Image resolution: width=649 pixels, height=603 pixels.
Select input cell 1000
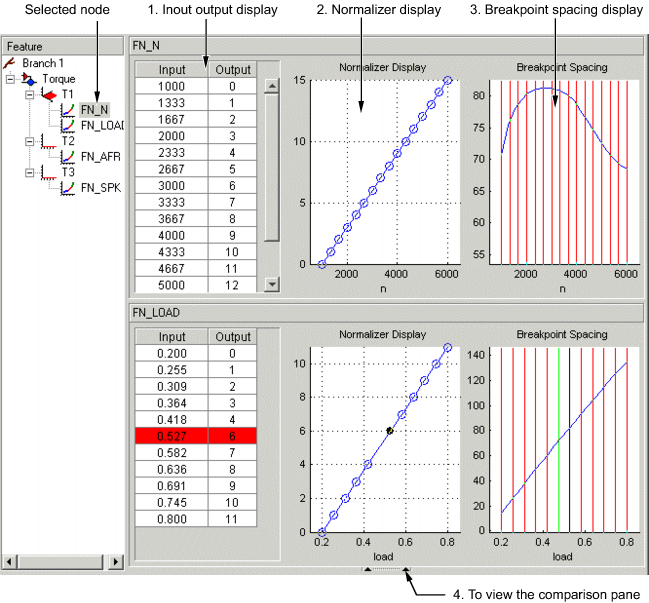171,86
